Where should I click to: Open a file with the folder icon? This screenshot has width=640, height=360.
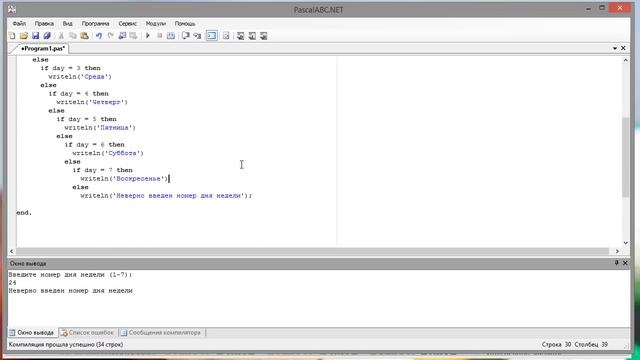coord(24,36)
